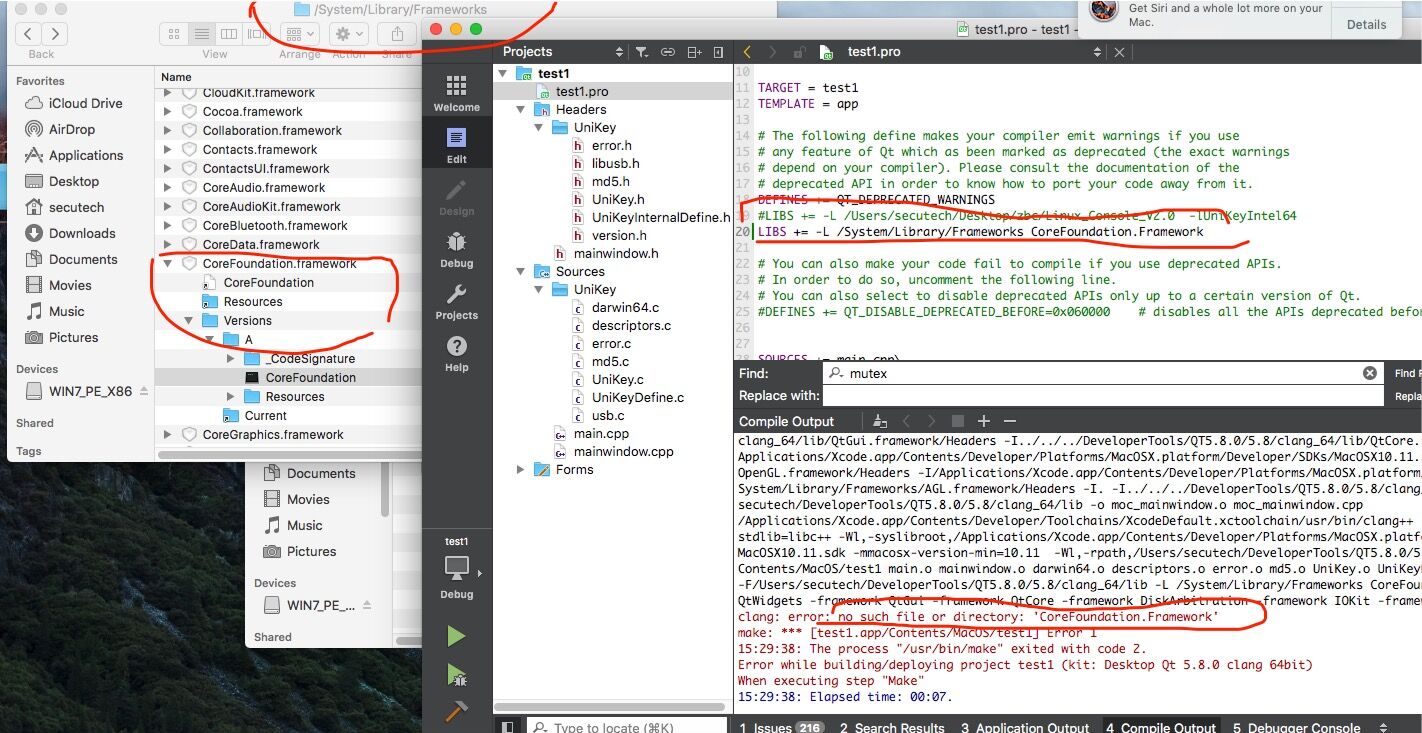Click the Stop build square icon
Viewport: 1422px width, 733px height.
(957, 421)
